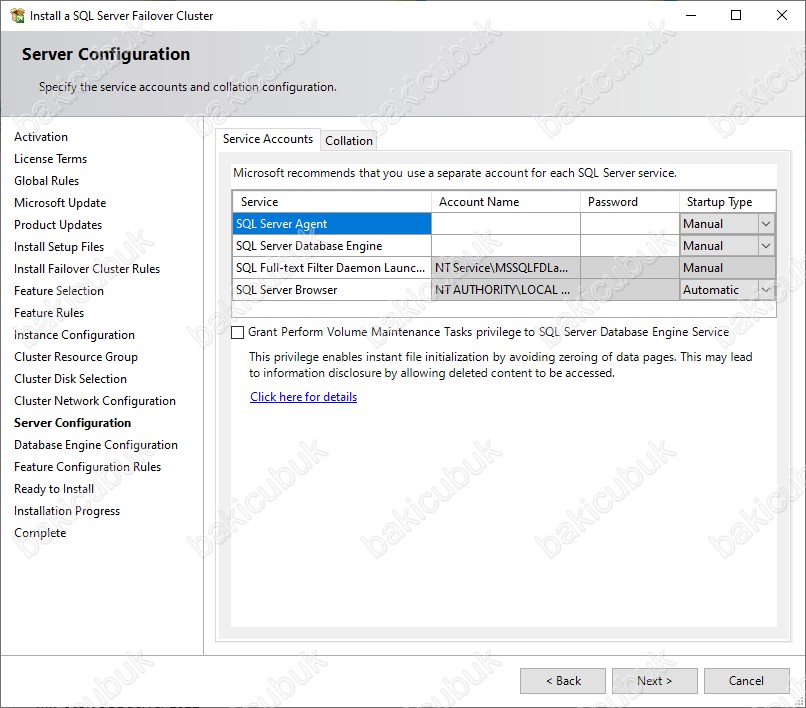The height and width of the screenshot is (708, 806).
Task: Click the Next button
Action: pos(654,681)
